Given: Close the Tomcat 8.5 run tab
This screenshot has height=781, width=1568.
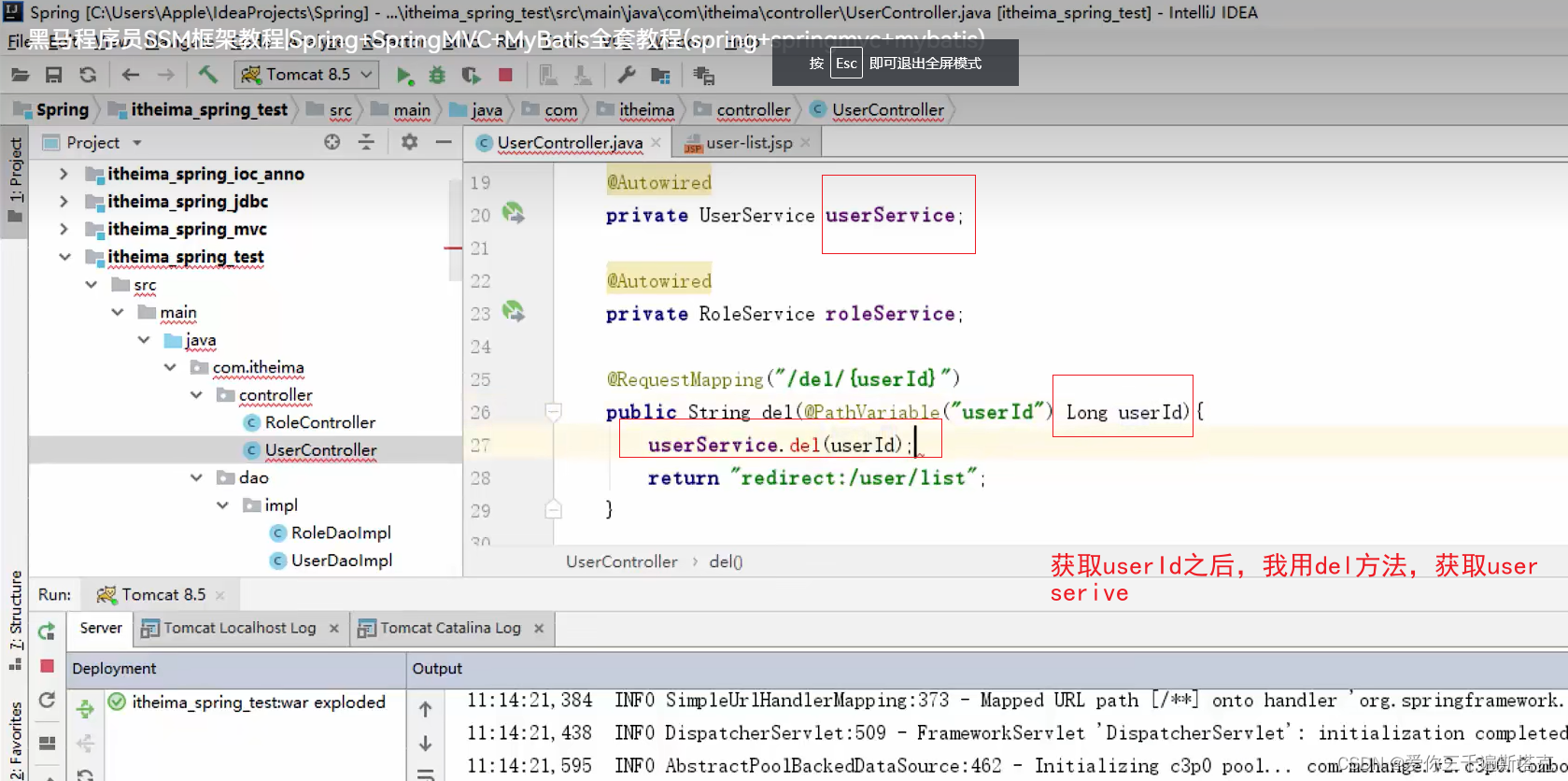Looking at the screenshot, I should 219,595.
